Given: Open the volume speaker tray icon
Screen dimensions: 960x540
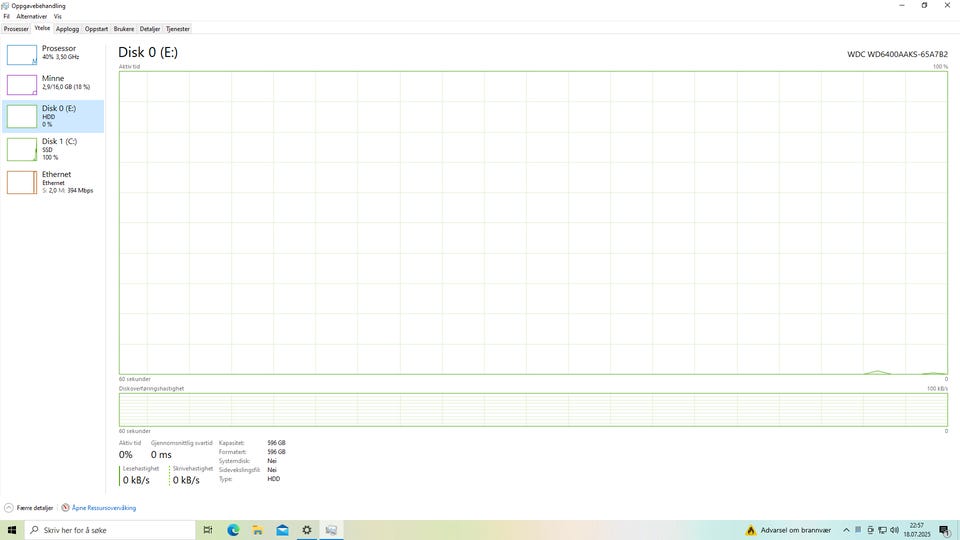Looking at the screenshot, I should click(894, 530).
